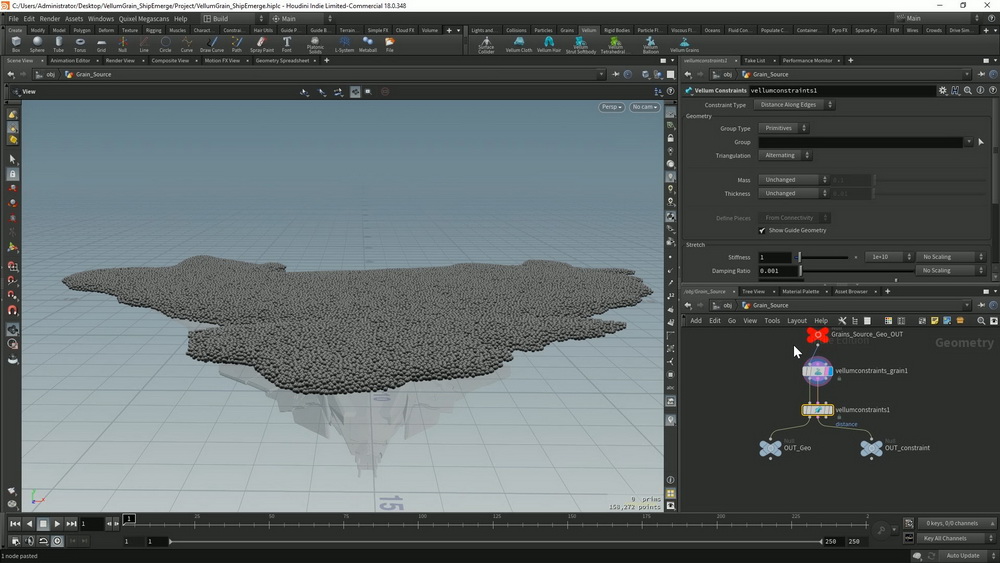Click the Add menu in network editor

point(696,321)
